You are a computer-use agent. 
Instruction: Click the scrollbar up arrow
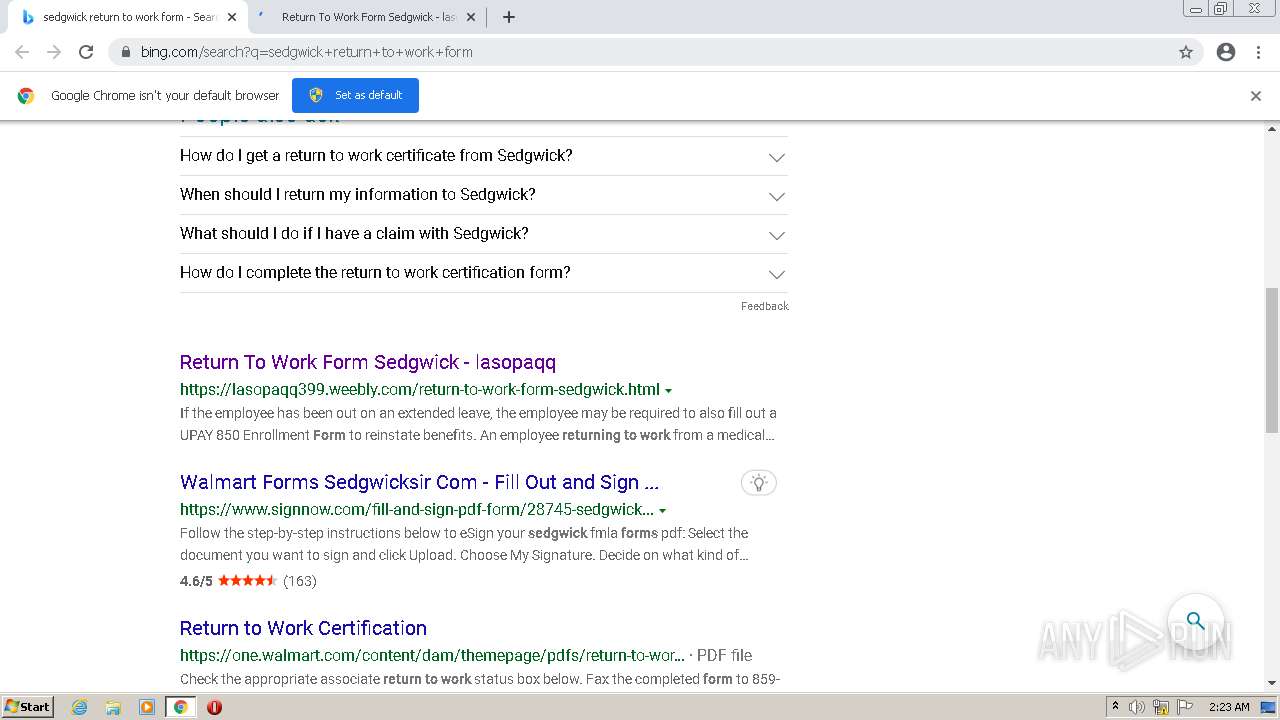click(x=1272, y=128)
